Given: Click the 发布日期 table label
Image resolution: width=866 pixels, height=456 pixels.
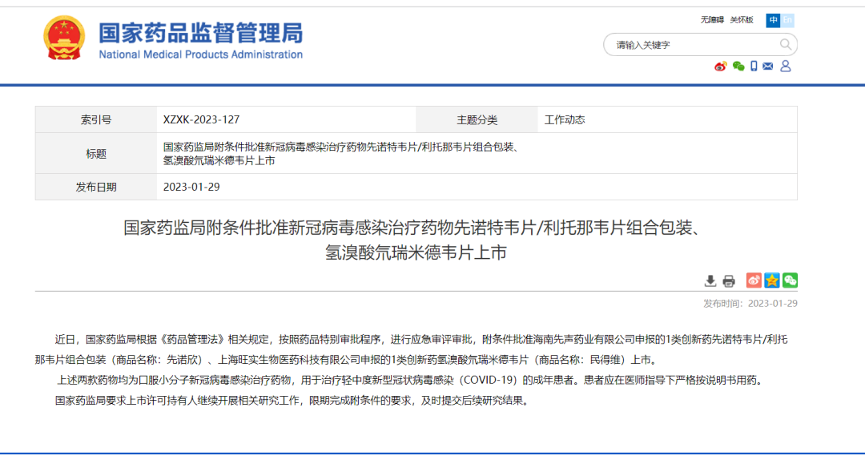Looking at the screenshot, I should point(96,187).
